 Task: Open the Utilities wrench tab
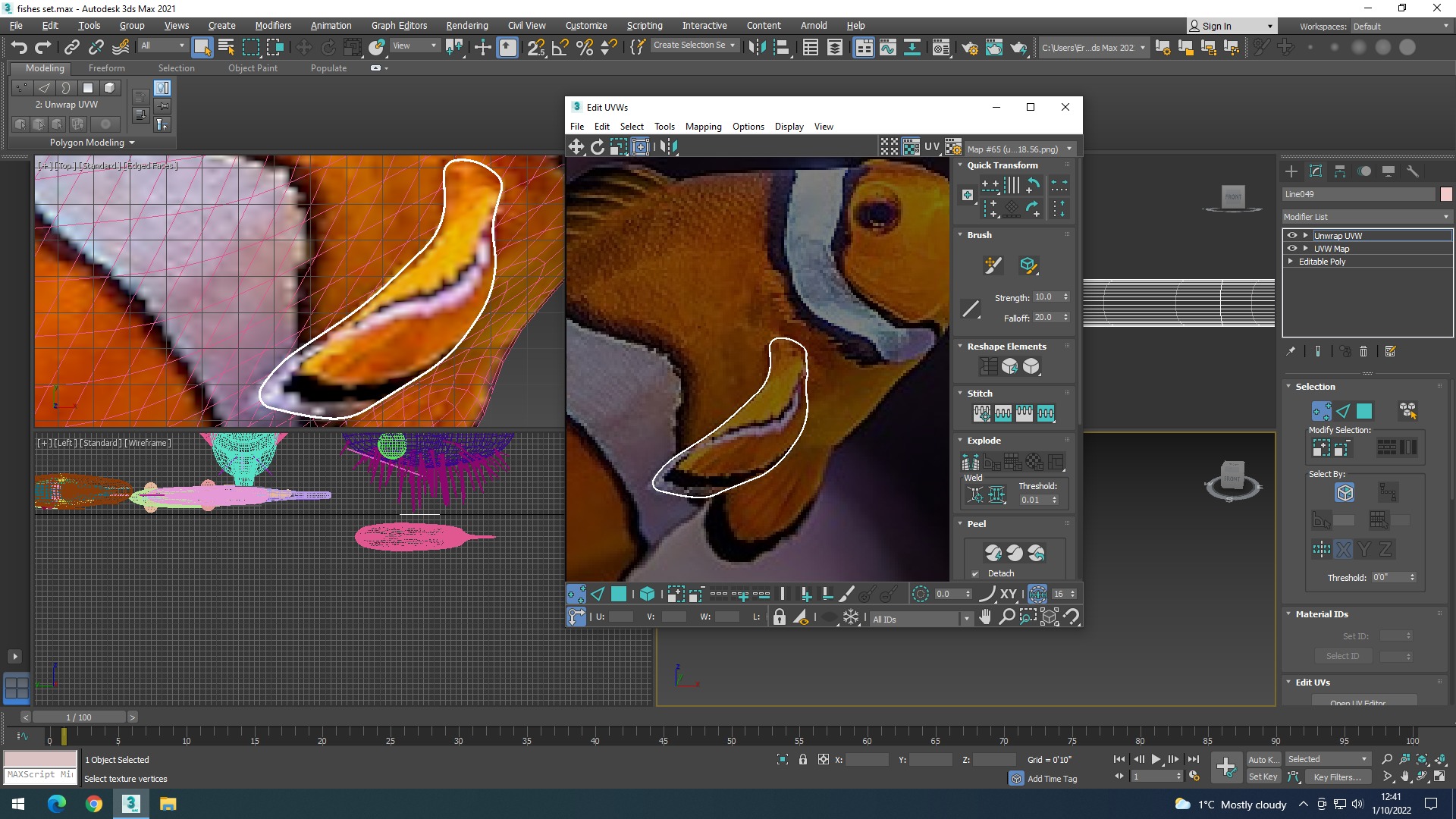click(x=1413, y=171)
